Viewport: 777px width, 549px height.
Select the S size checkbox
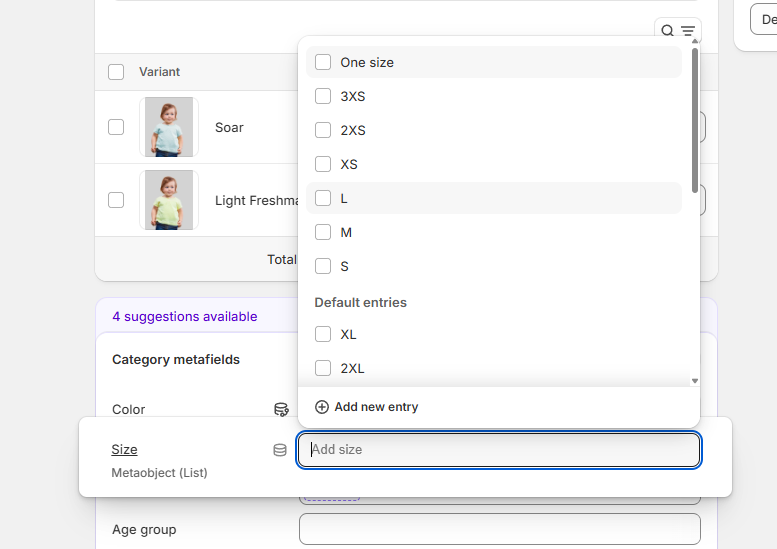323,266
